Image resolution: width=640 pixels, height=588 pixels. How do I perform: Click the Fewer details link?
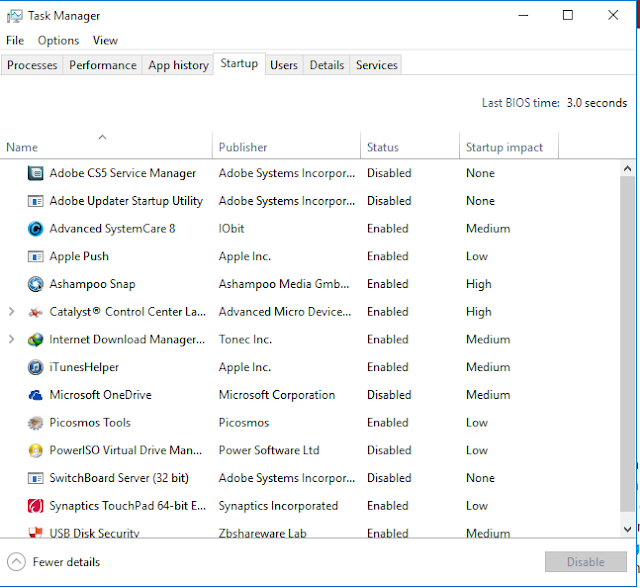click(67, 562)
